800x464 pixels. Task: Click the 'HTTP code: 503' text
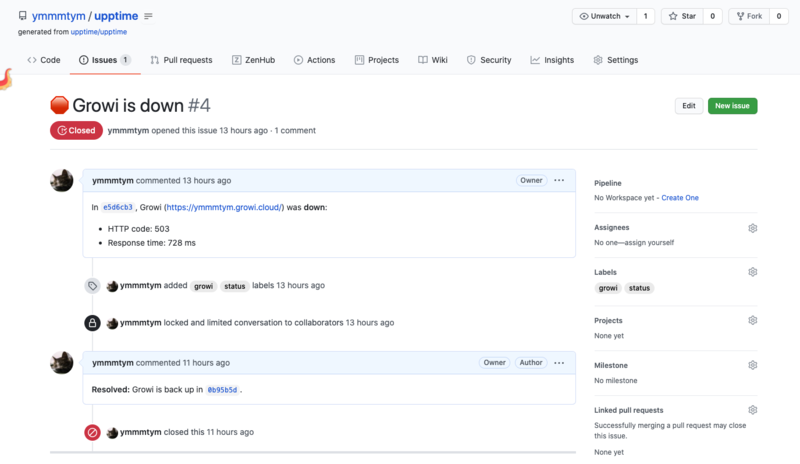[x=138, y=229]
